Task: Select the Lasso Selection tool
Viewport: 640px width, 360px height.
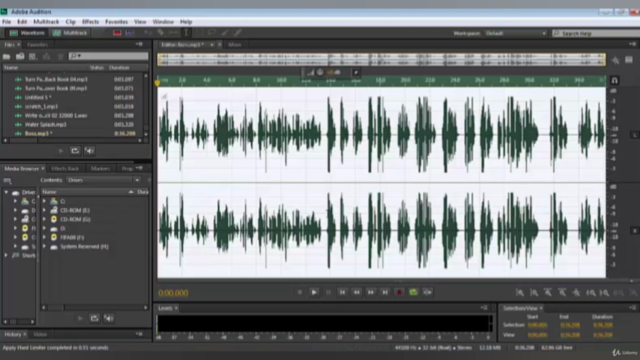Action: 212,33
